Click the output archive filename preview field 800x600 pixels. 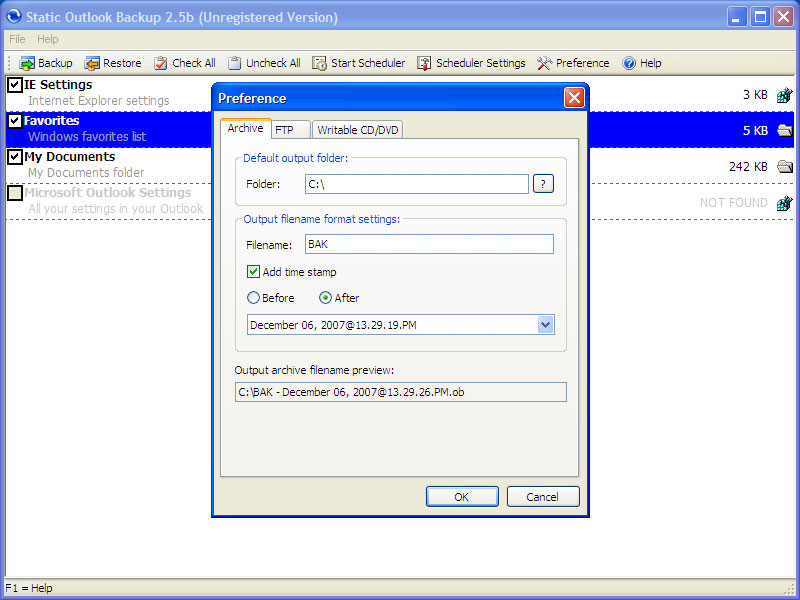pyautogui.click(x=401, y=392)
